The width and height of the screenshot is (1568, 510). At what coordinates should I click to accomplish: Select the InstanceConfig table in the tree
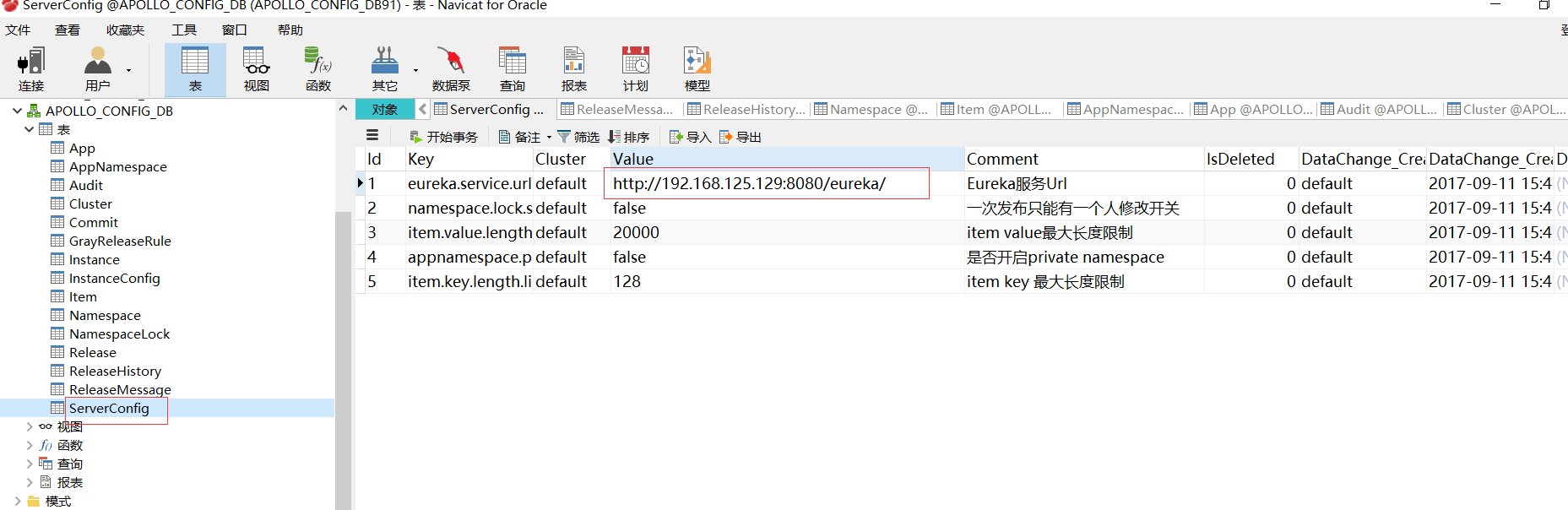pos(114,278)
